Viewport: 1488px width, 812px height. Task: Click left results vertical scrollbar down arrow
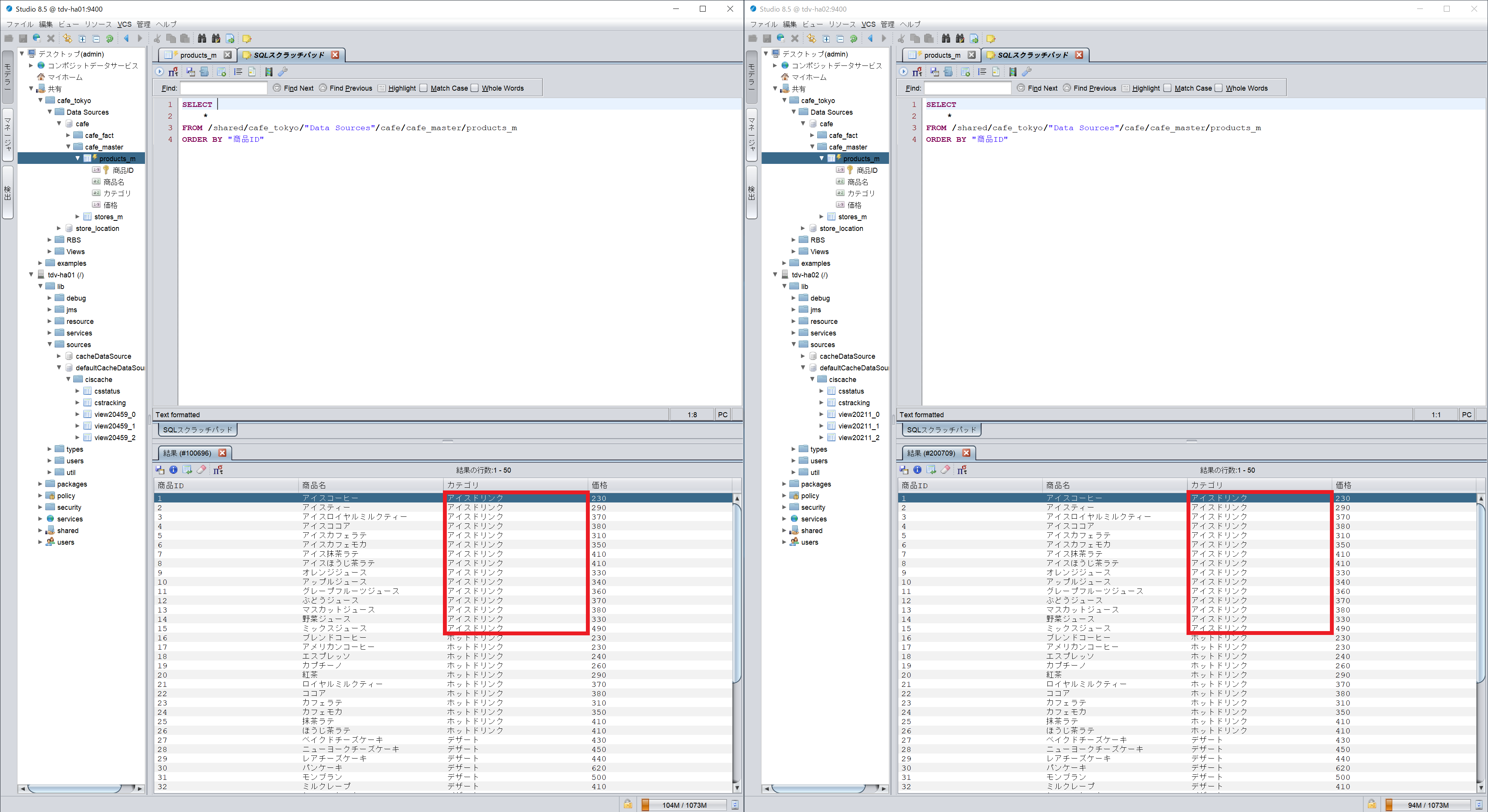[x=737, y=787]
